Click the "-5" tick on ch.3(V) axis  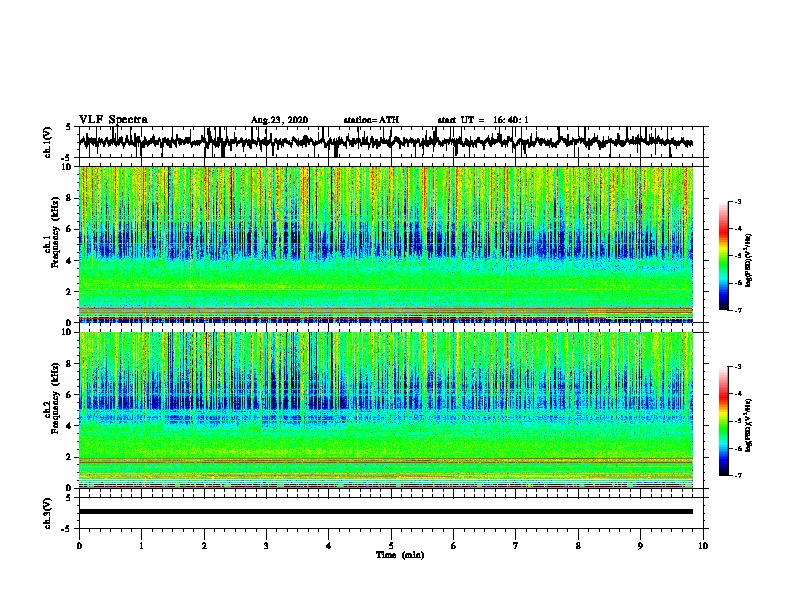pyautogui.click(x=68, y=529)
